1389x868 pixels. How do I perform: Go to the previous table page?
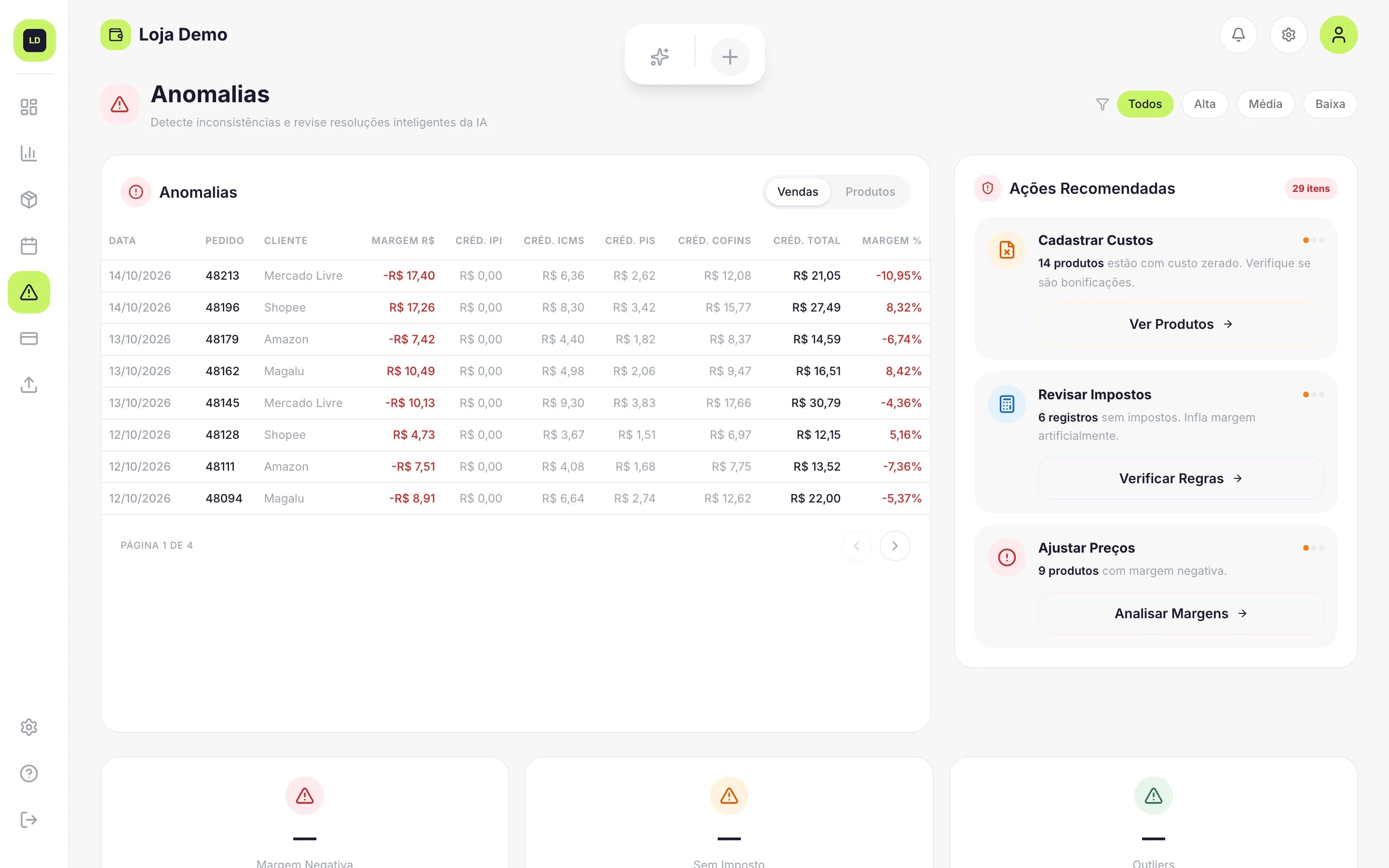point(856,545)
